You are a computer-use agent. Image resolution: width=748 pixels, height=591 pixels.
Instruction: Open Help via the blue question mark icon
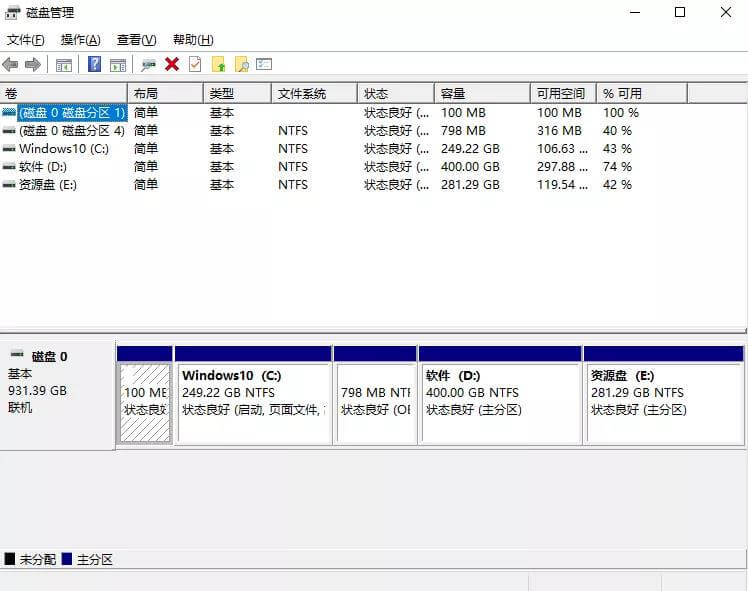(x=94, y=64)
